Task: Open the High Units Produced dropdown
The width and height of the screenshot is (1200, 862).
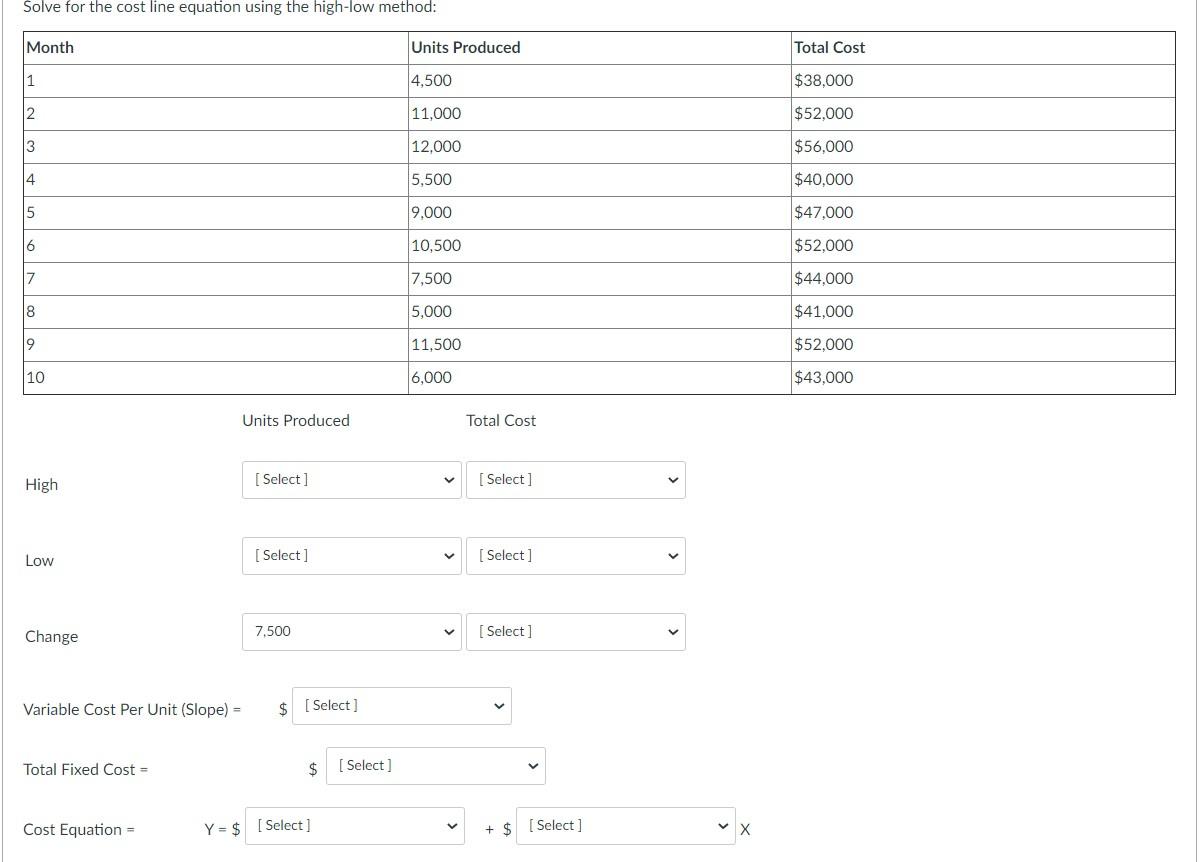Action: (x=351, y=479)
